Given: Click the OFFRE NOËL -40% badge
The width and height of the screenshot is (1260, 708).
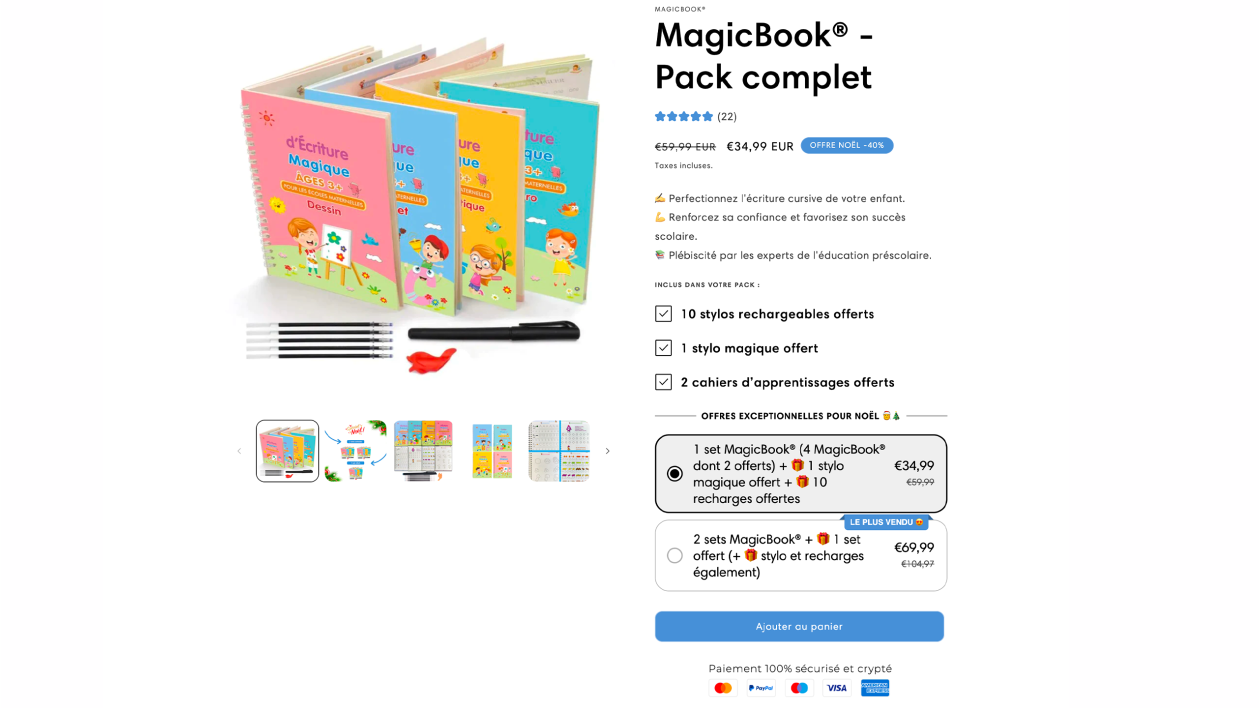Looking at the screenshot, I should [x=847, y=145].
